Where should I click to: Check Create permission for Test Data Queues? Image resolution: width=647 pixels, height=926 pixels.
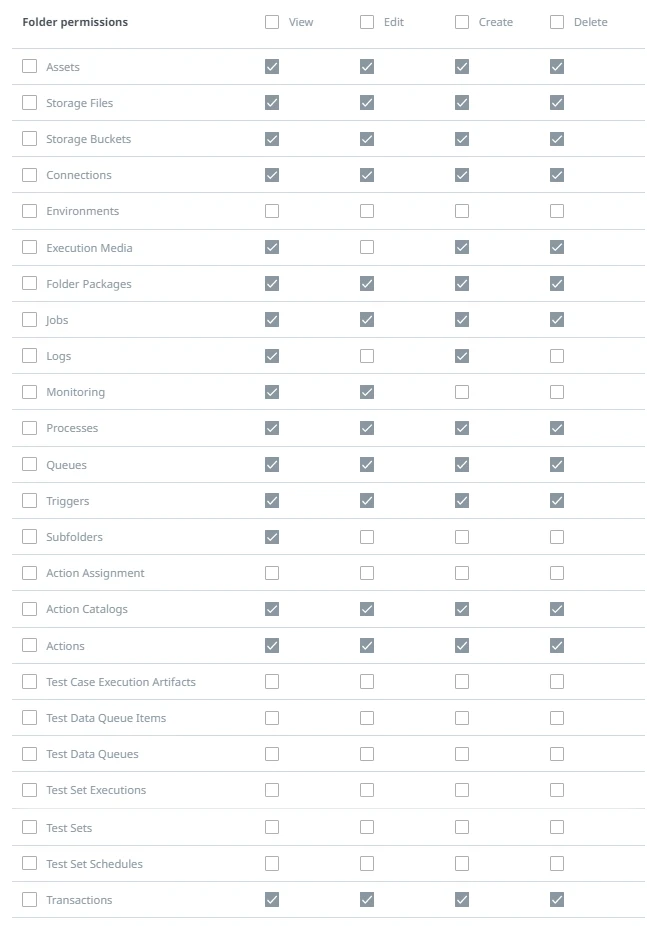[x=462, y=754]
